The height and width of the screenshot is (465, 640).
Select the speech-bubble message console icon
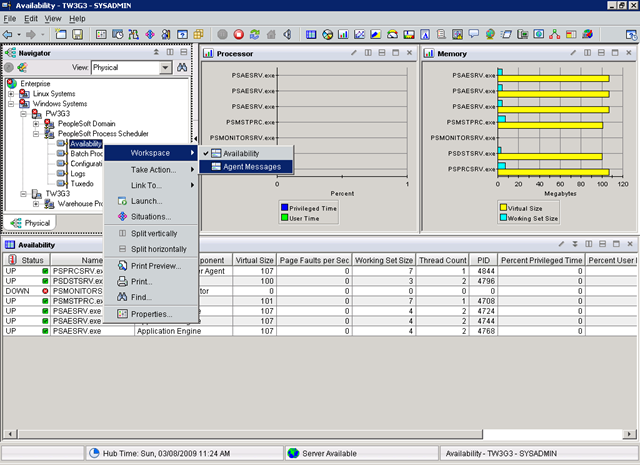pyautogui.click(x=473, y=34)
